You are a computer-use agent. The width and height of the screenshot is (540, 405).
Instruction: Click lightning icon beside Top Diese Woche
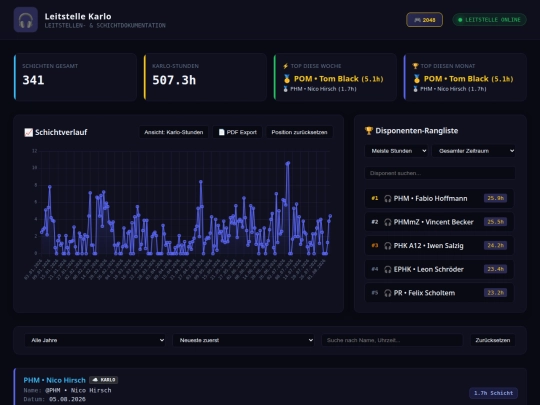(285, 66)
